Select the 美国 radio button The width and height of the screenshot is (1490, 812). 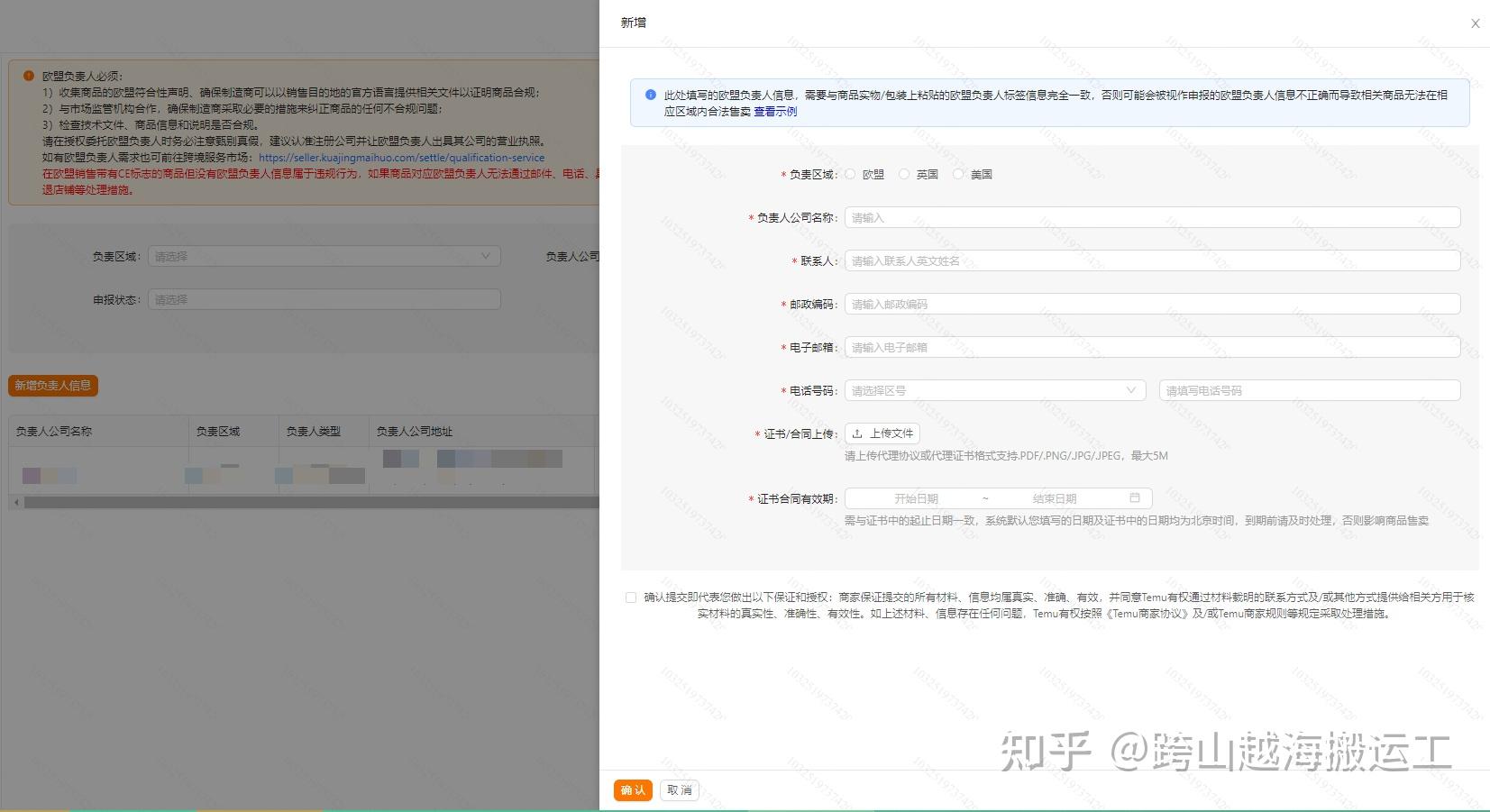[958, 174]
